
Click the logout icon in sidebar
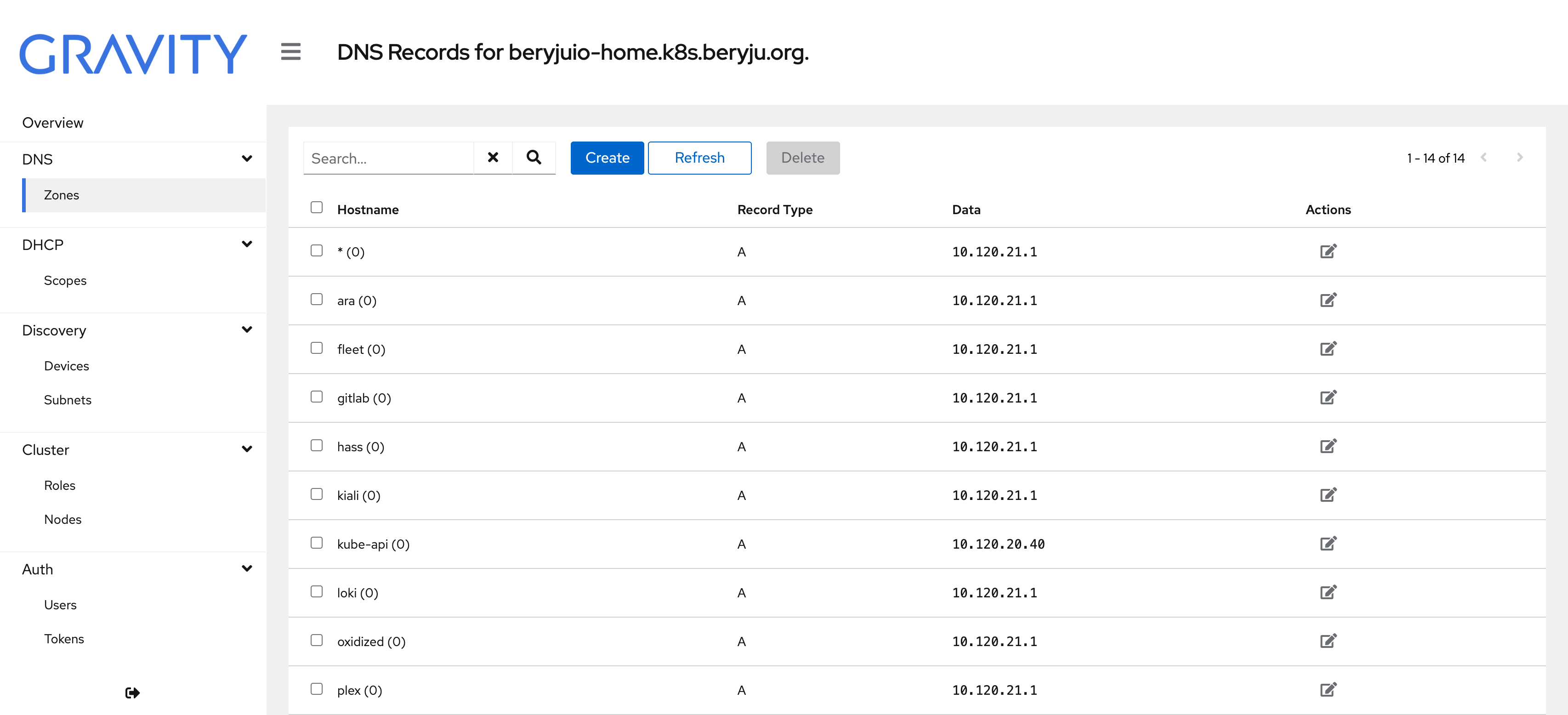132,692
